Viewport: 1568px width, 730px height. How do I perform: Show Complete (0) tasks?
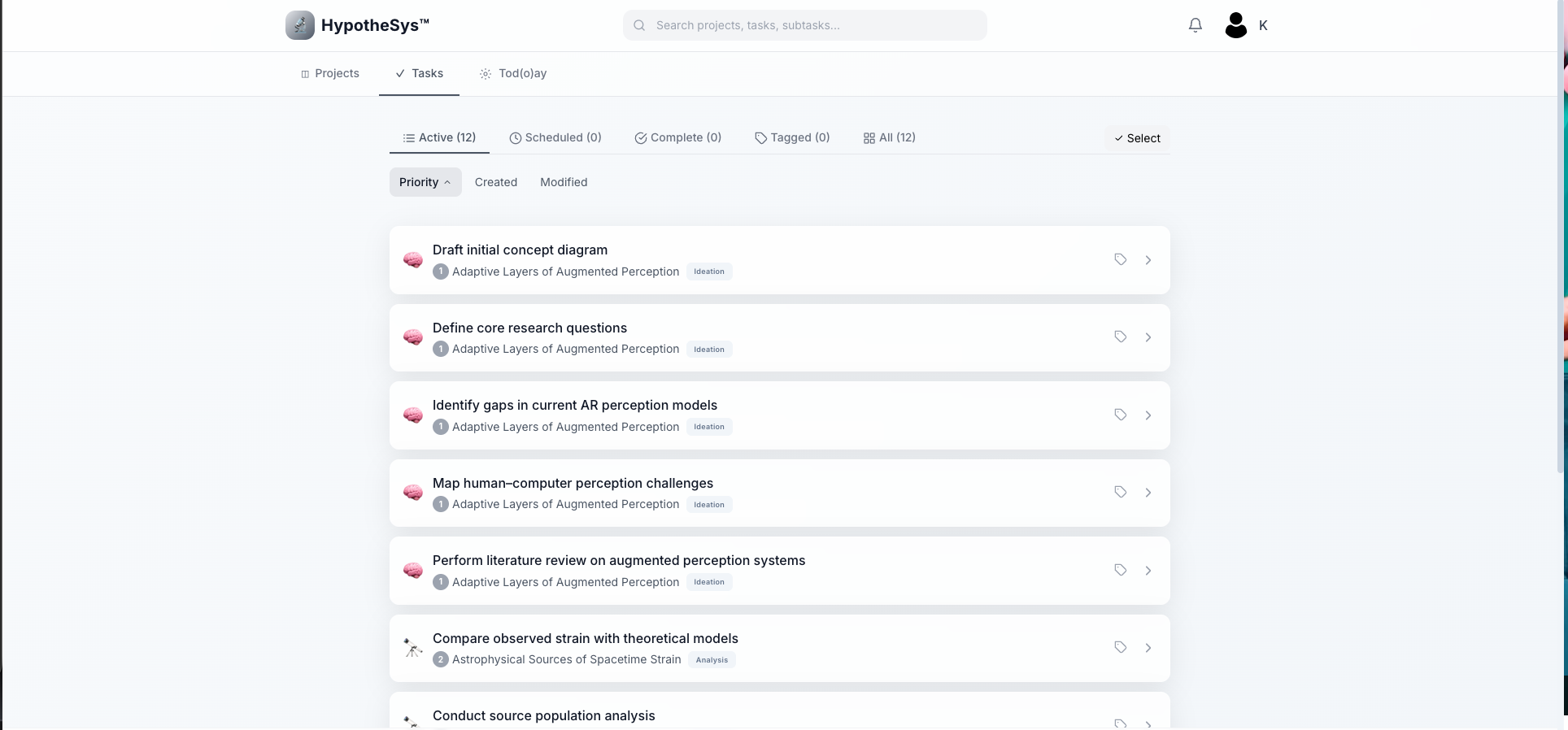click(678, 137)
